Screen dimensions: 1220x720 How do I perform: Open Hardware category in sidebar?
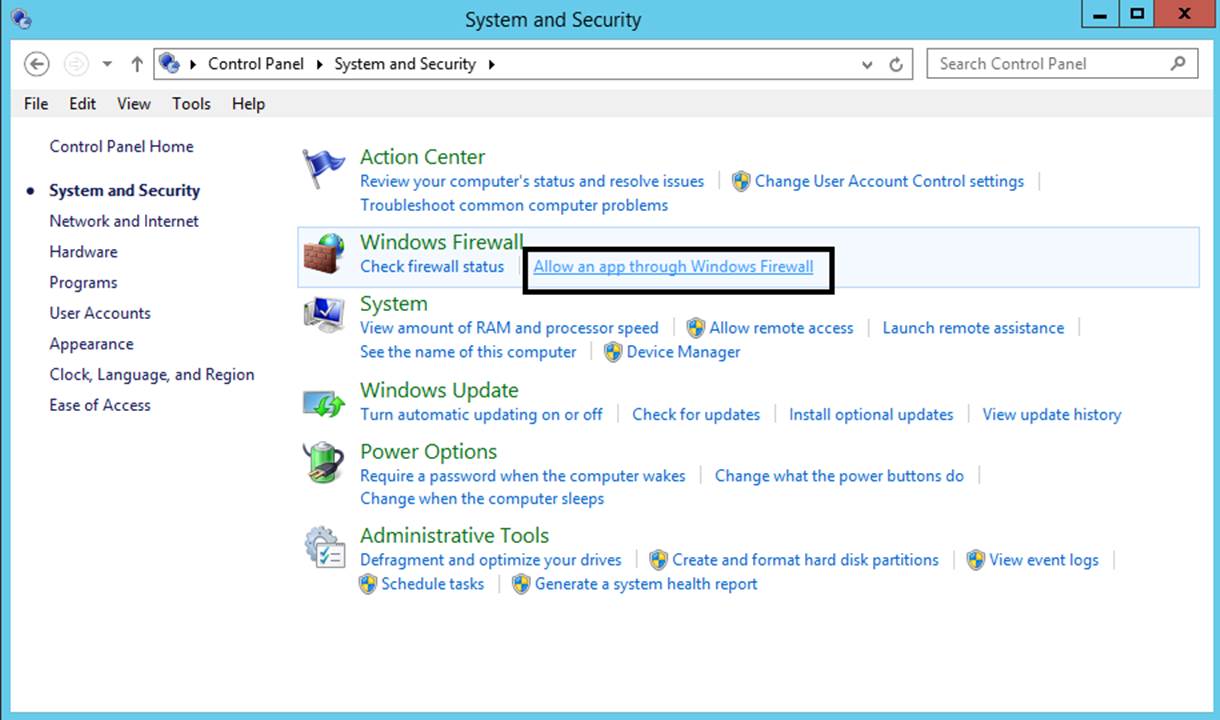(x=83, y=252)
